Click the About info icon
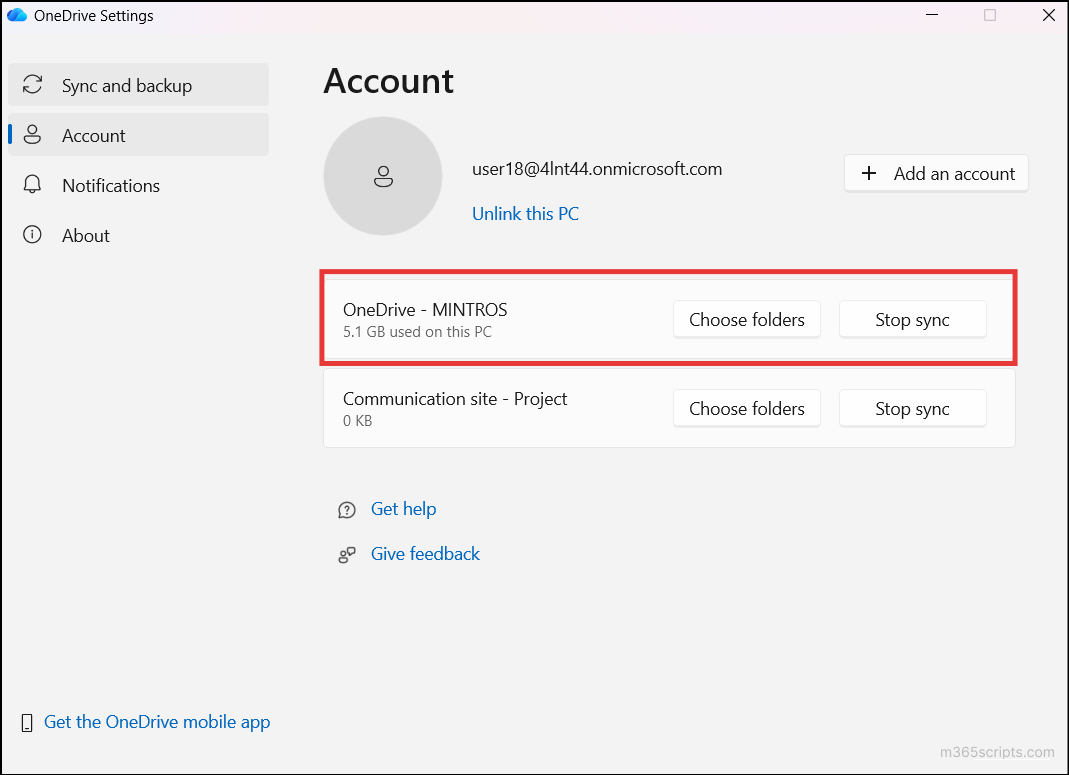The image size is (1069, 775). point(33,235)
